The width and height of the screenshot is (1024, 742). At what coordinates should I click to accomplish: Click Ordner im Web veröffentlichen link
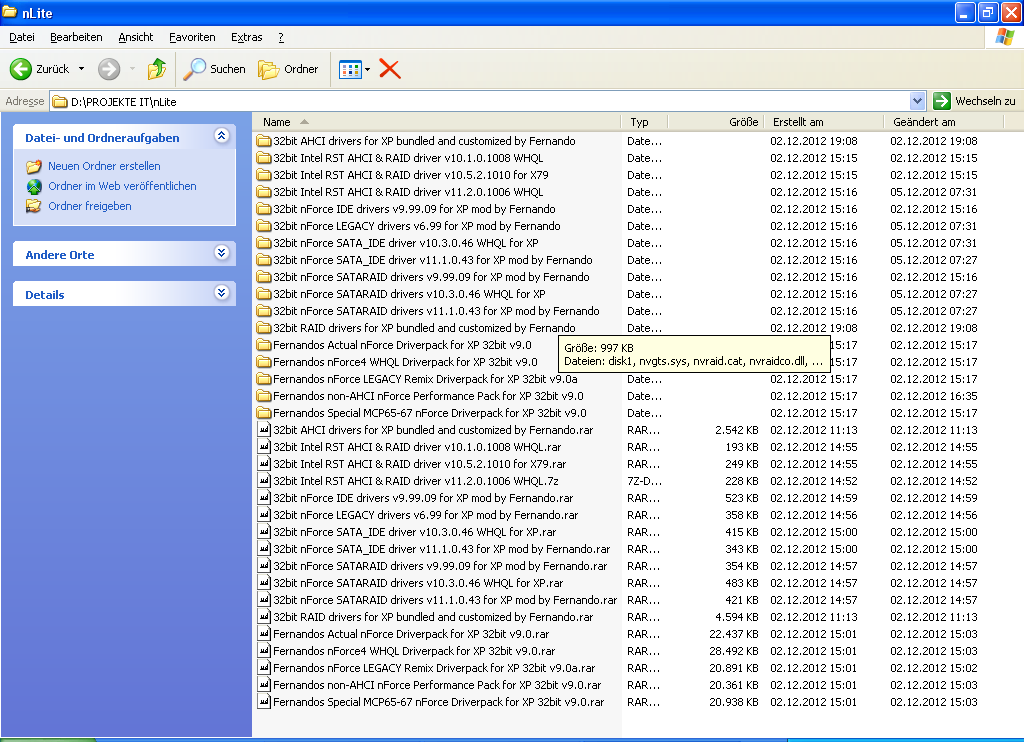click(x=122, y=186)
